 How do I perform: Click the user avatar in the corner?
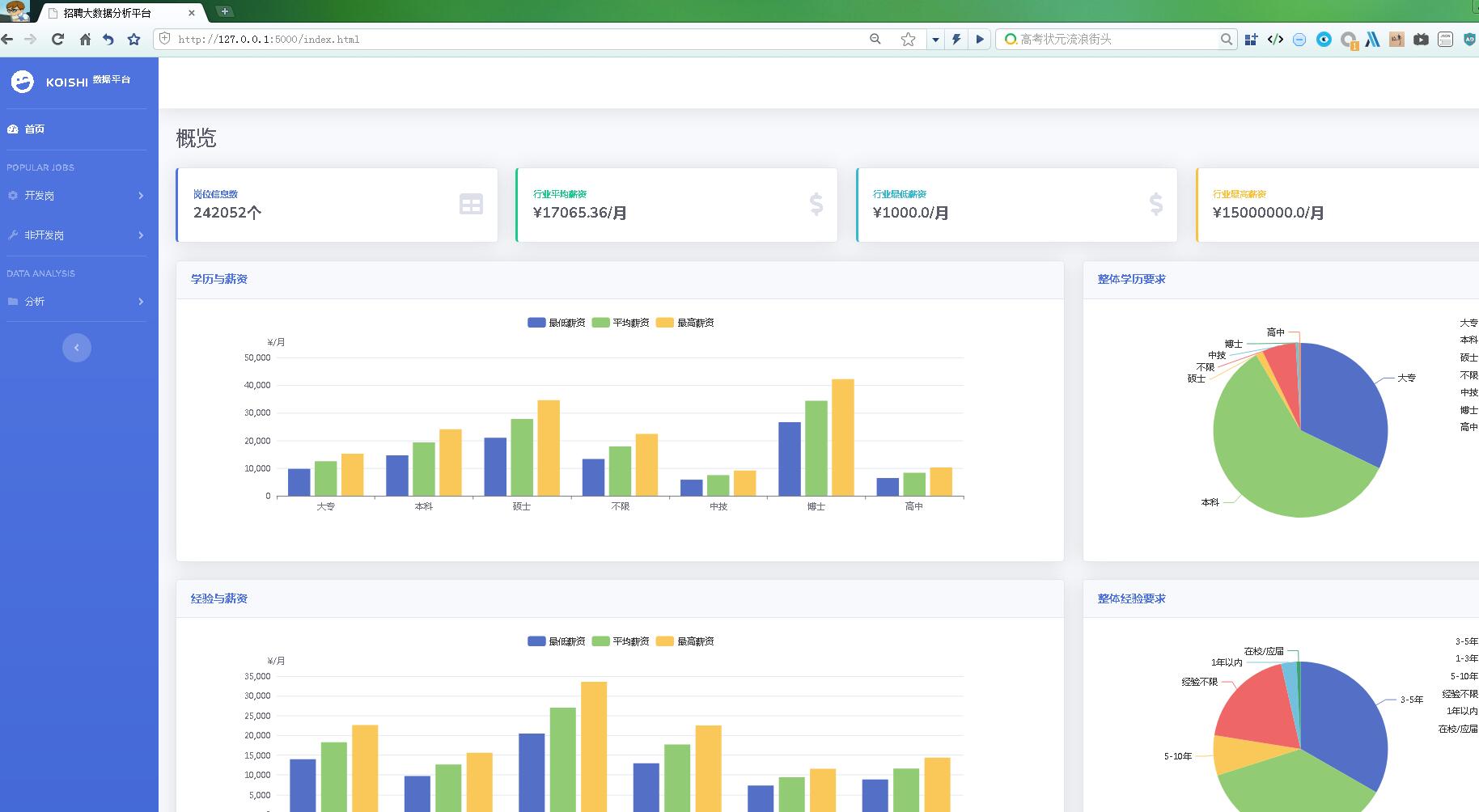[x=15, y=11]
